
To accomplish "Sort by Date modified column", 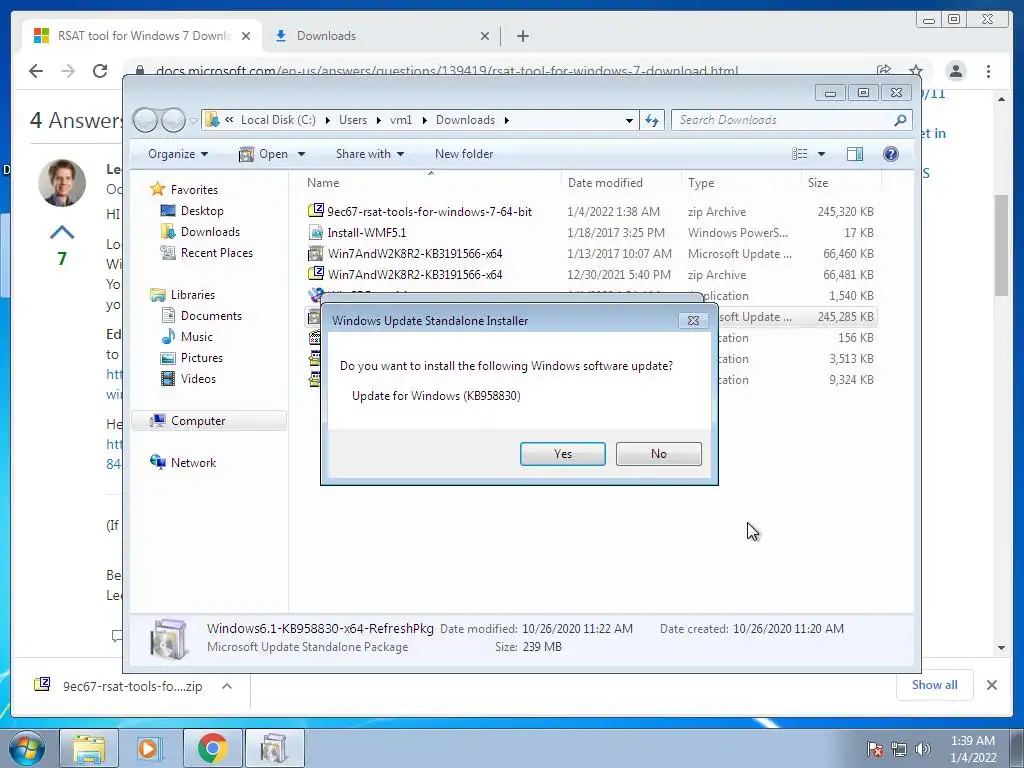I will (620, 183).
